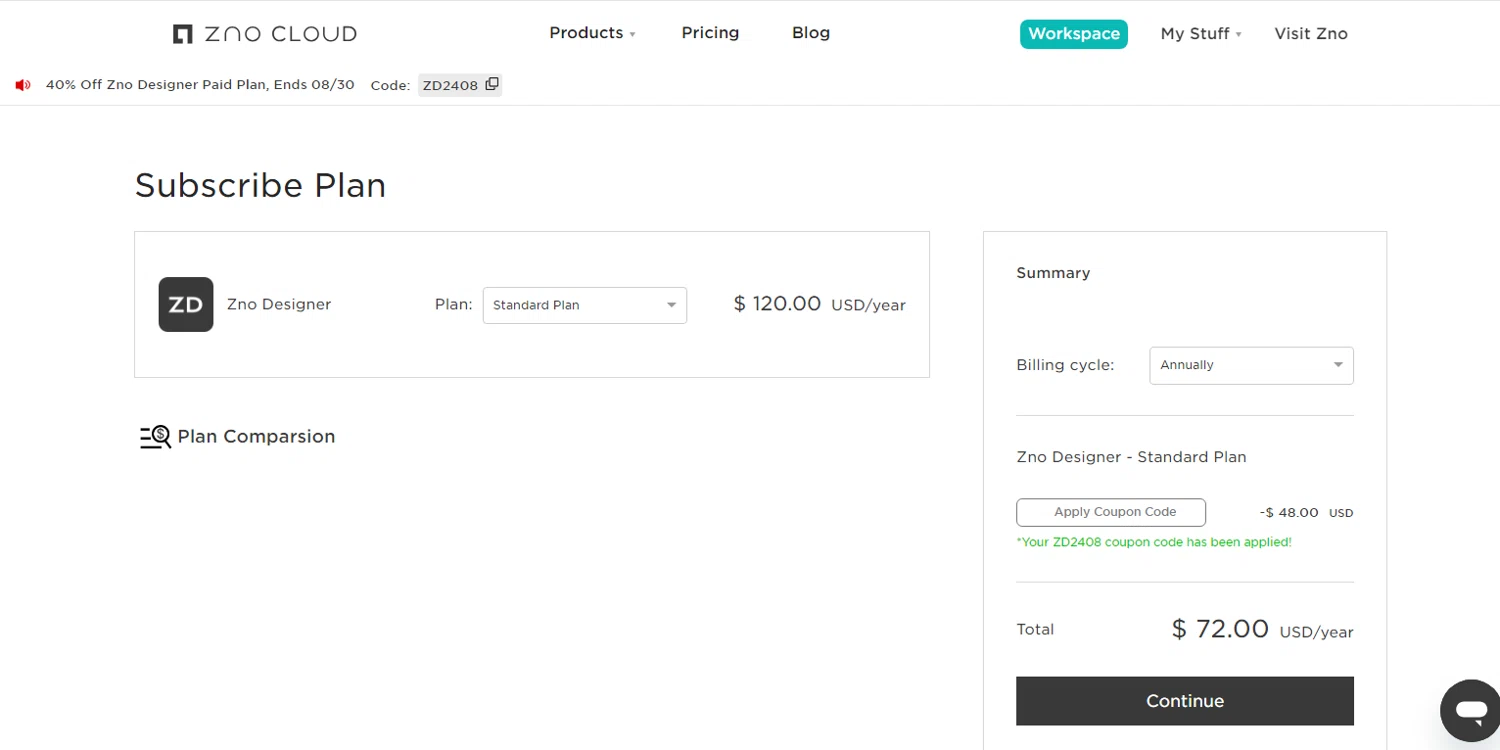The width and height of the screenshot is (1500, 750).
Task: Open the Blog page
Action: [811, 33]
